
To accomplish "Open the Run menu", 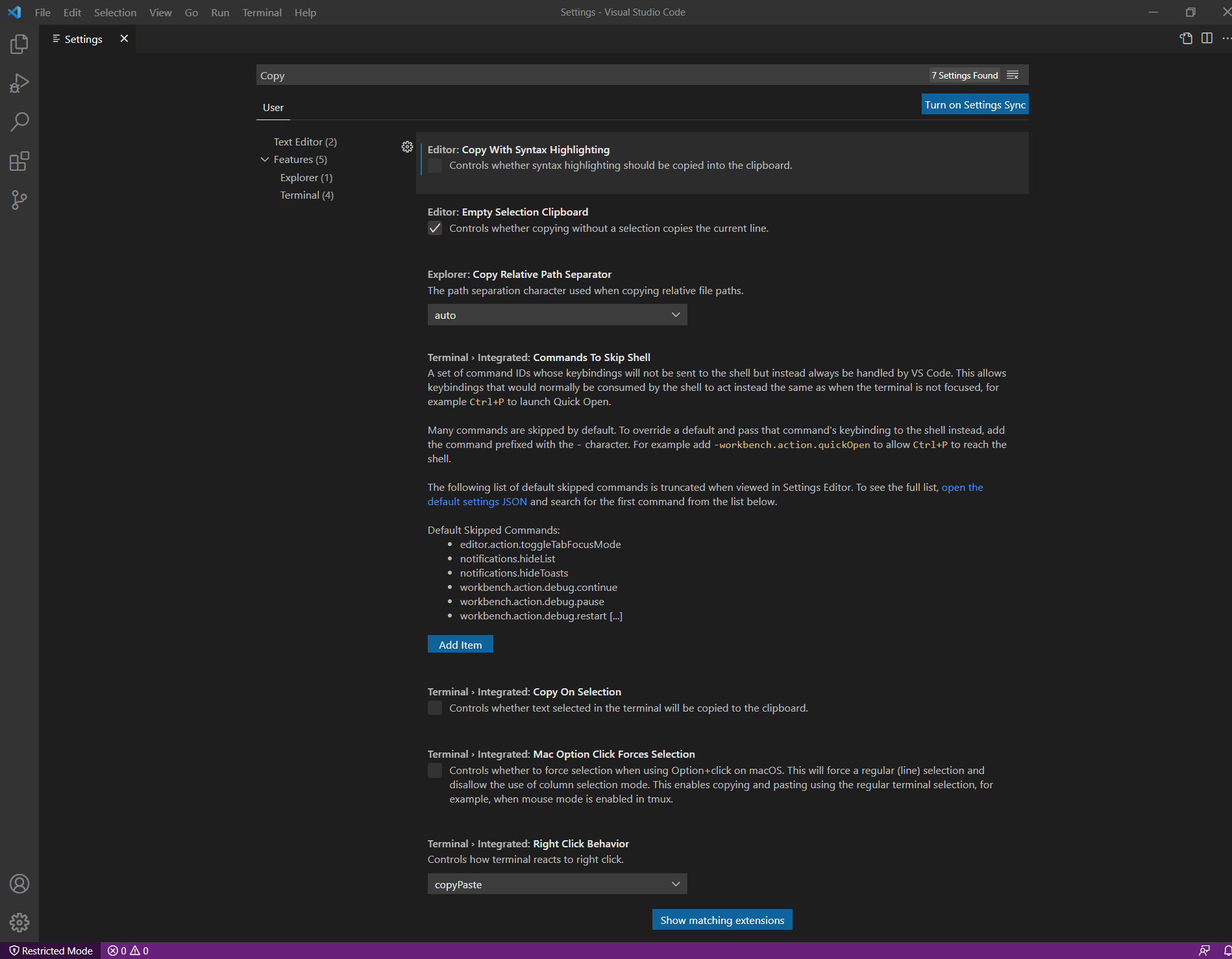I will (x=220, y=12).
